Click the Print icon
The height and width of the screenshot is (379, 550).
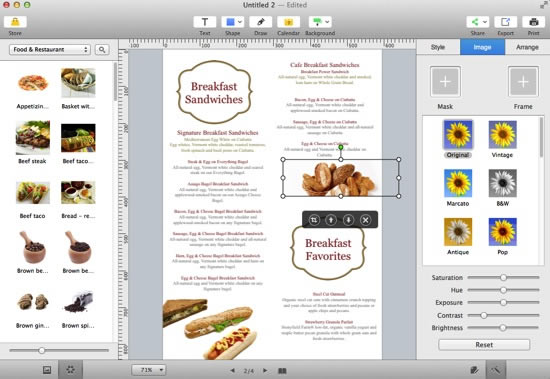pos(534,22)
